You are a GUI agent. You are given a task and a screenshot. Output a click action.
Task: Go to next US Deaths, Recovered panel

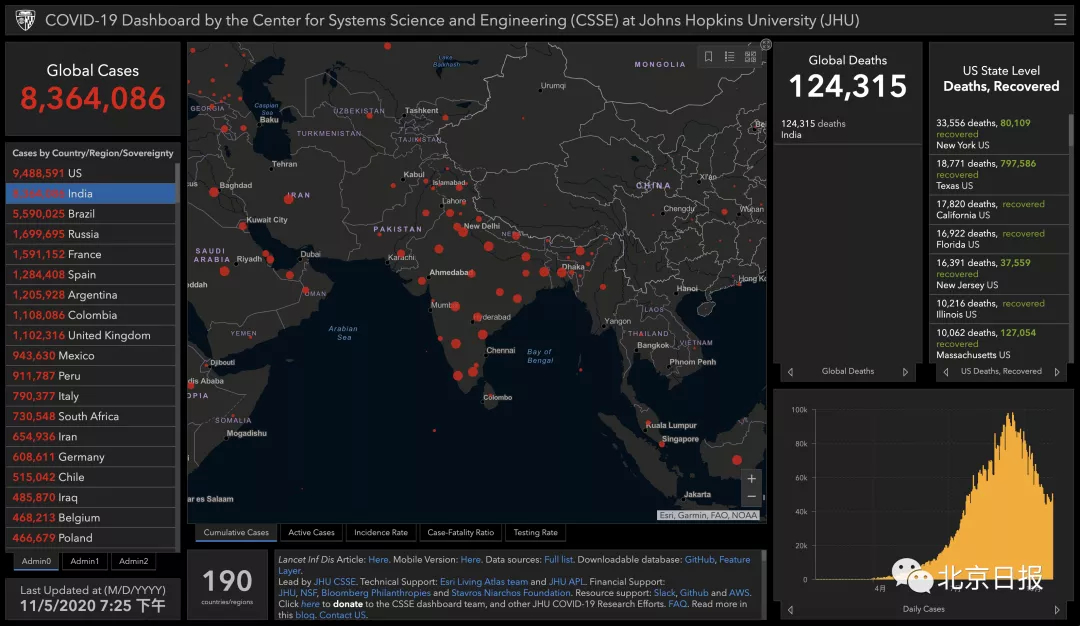point(1057,372)
